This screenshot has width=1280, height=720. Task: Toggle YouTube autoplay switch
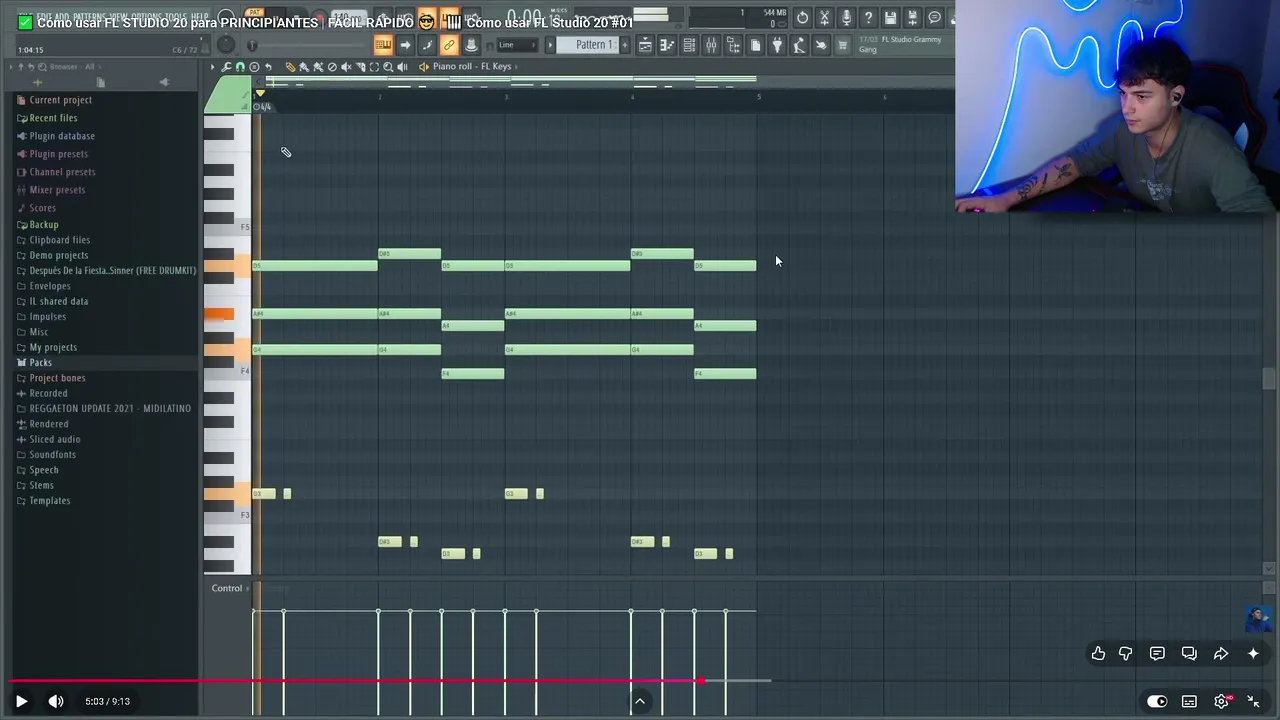[1157, 701]
